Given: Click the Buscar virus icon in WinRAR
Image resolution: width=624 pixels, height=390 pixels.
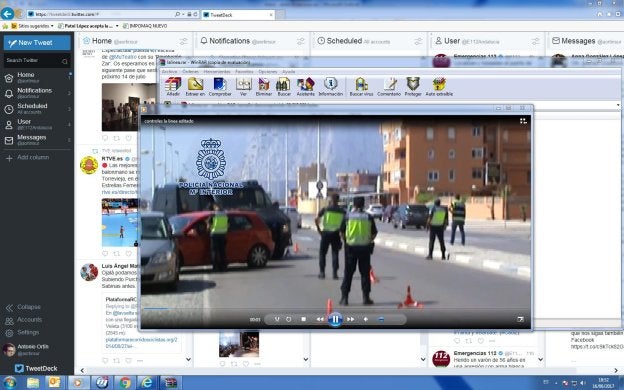Looking at the screenshot, I should [361, 87].
